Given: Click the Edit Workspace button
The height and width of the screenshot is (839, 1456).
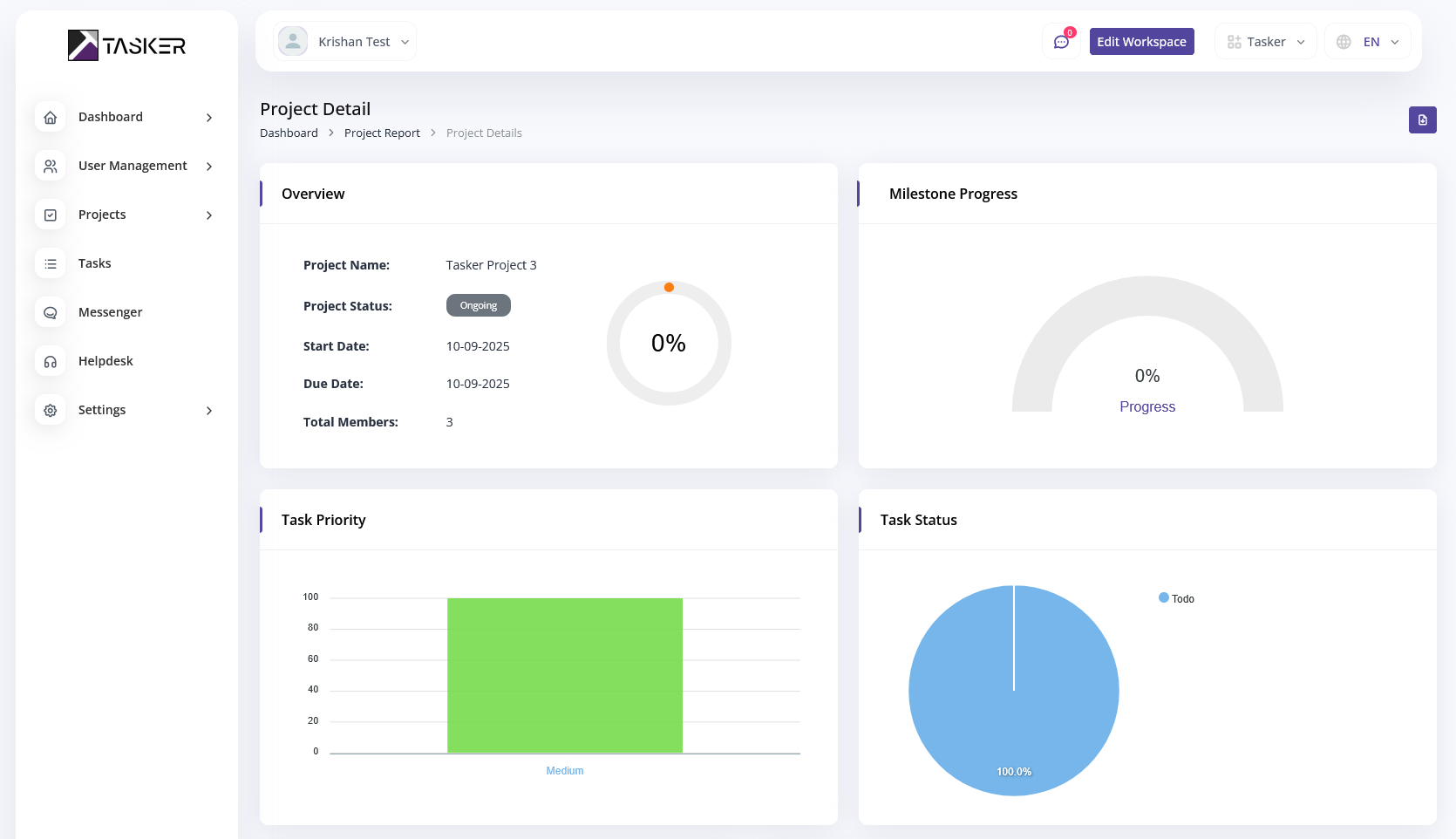Looking at the screenshot, I should coord(1141,42).
